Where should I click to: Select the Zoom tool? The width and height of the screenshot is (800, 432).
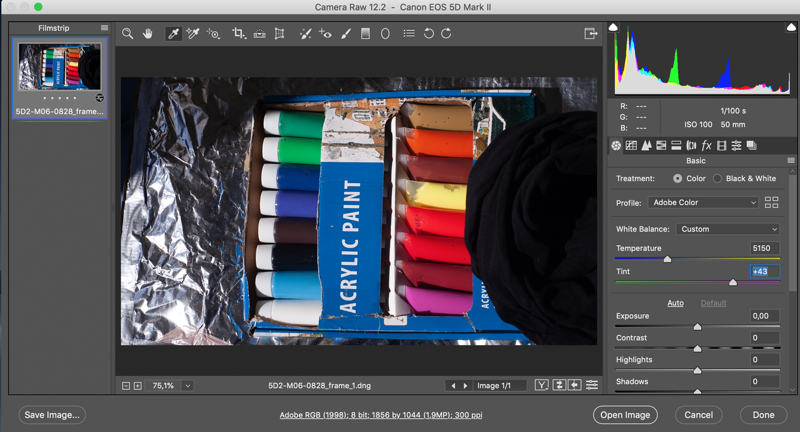pos(128,34)
